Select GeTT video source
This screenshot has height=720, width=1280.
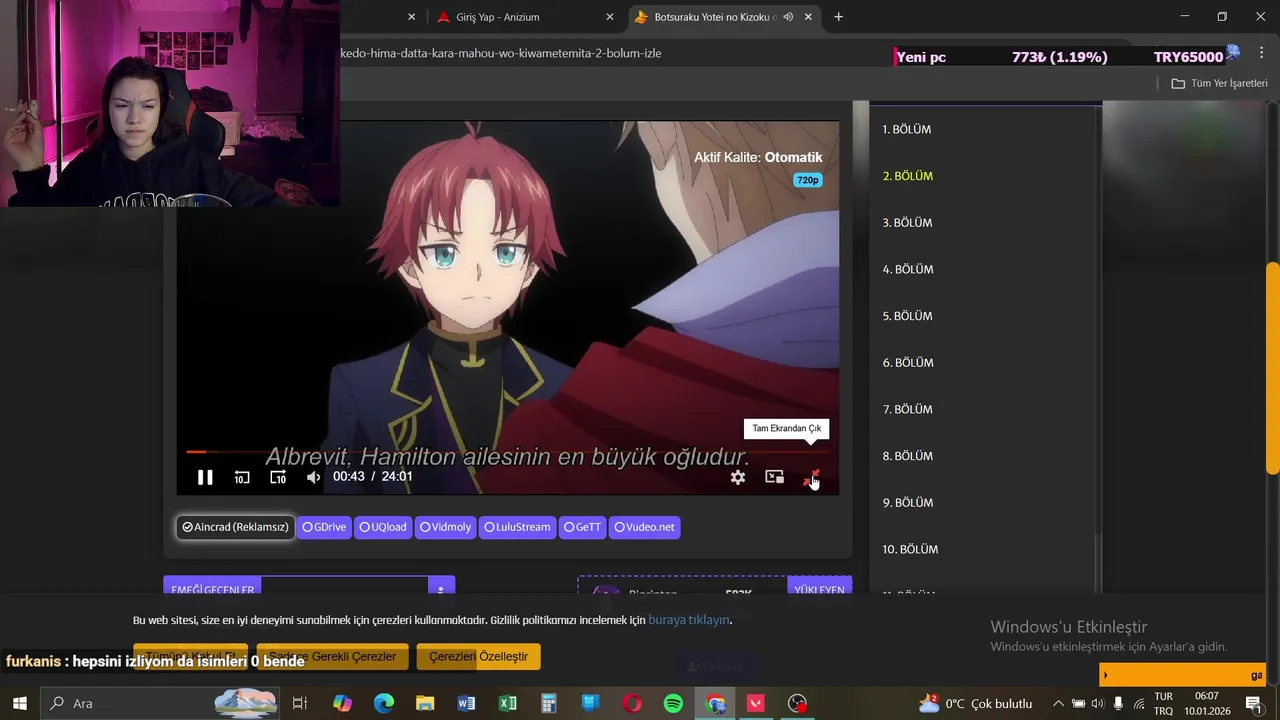coord(583,527)
